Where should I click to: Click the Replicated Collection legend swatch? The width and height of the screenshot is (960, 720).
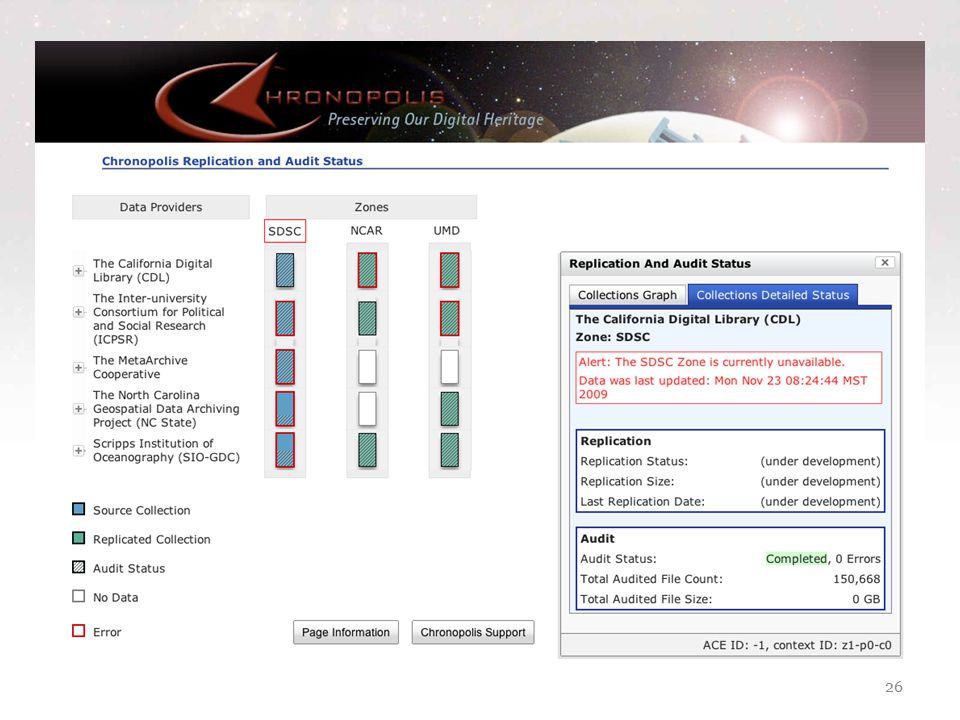(x=78, y=538)
